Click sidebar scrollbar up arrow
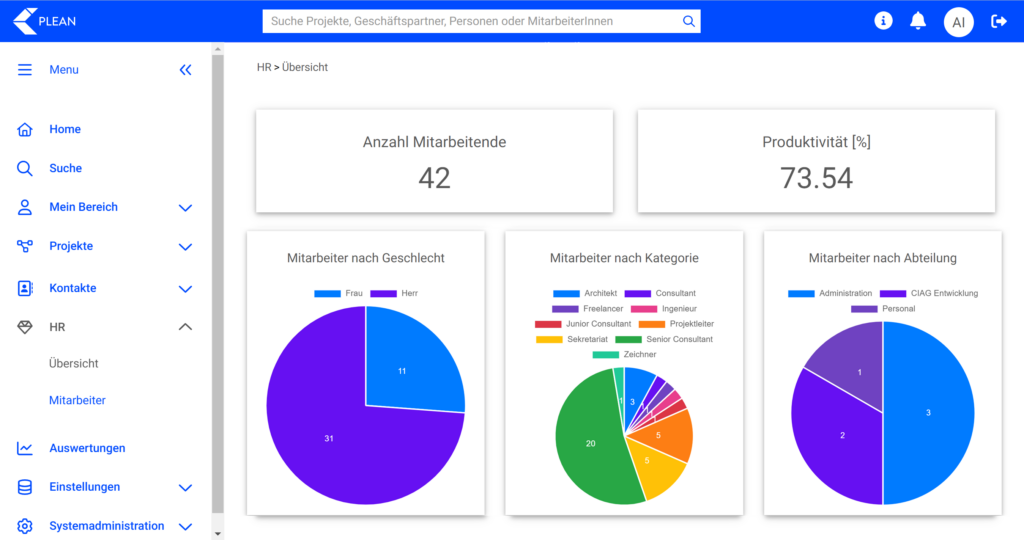Screen dimensions: 1024x540 [217, 49]
